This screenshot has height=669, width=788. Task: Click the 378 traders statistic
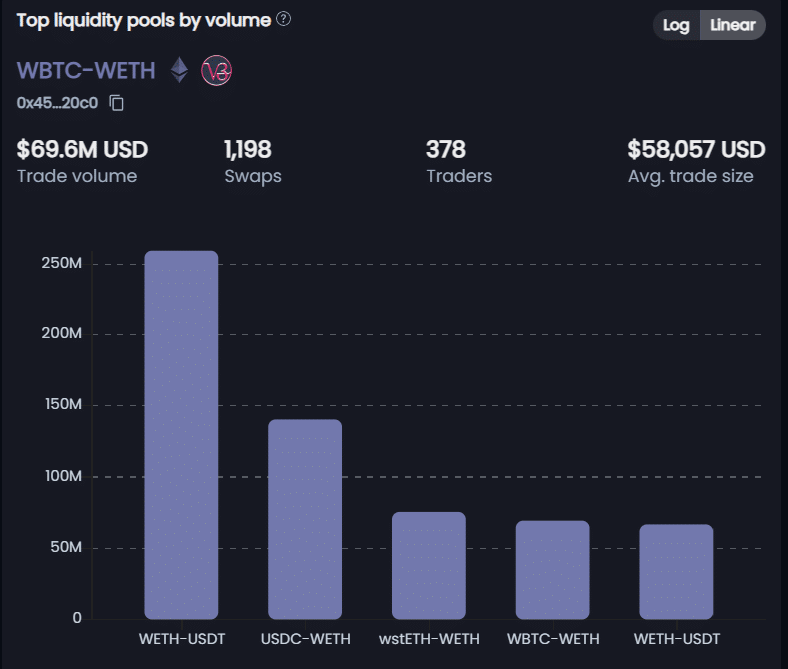pos(446,150)
